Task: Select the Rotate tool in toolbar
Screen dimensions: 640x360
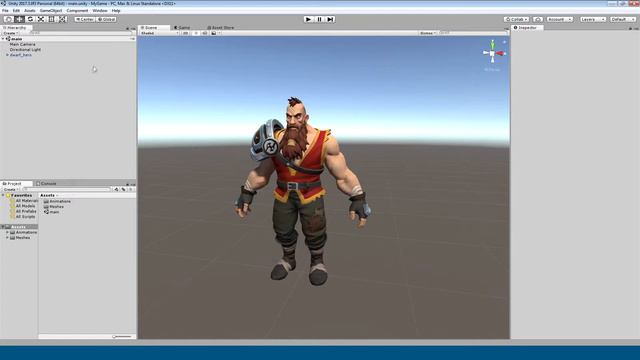Action: (30, 19)
